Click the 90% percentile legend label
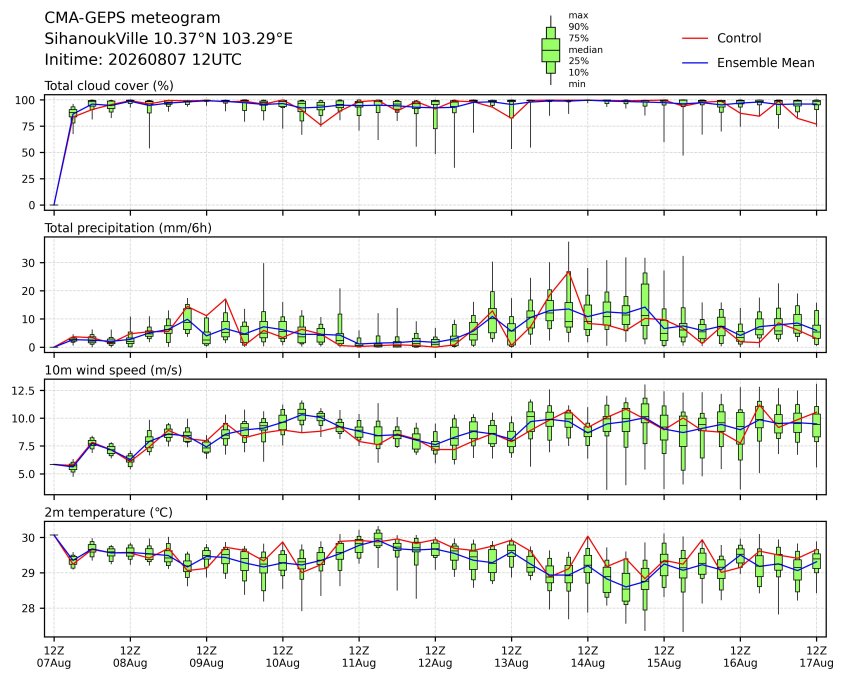This screenshot has width=845, height=680. pyautogui.click(x=578, y=26)
